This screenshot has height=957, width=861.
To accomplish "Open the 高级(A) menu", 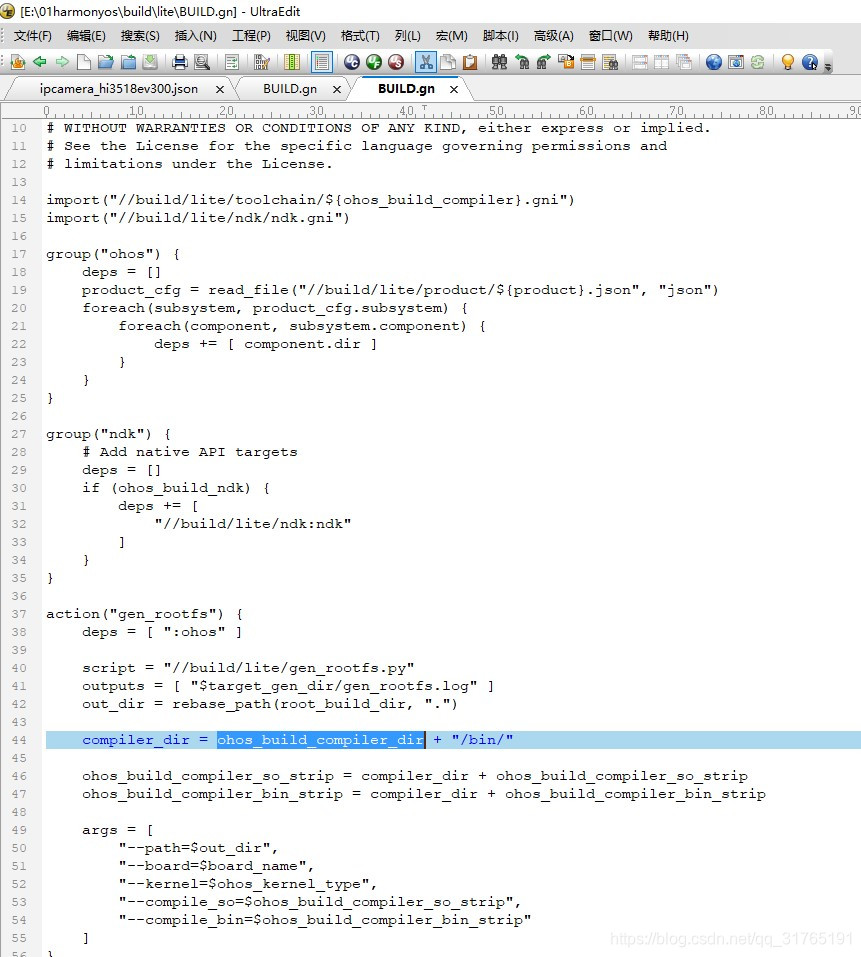I will pyautogui.click(x=553, y=36).
